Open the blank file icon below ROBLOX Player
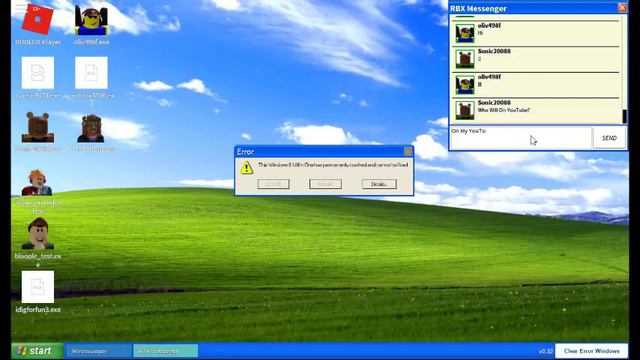 coord(38,73)
